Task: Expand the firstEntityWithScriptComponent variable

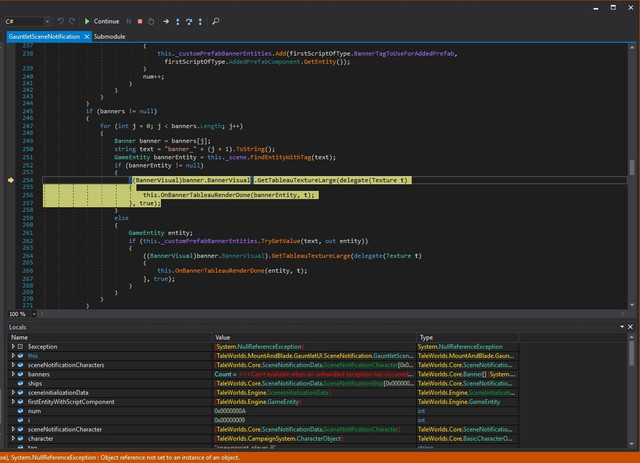Action: [x=13, y=402]
